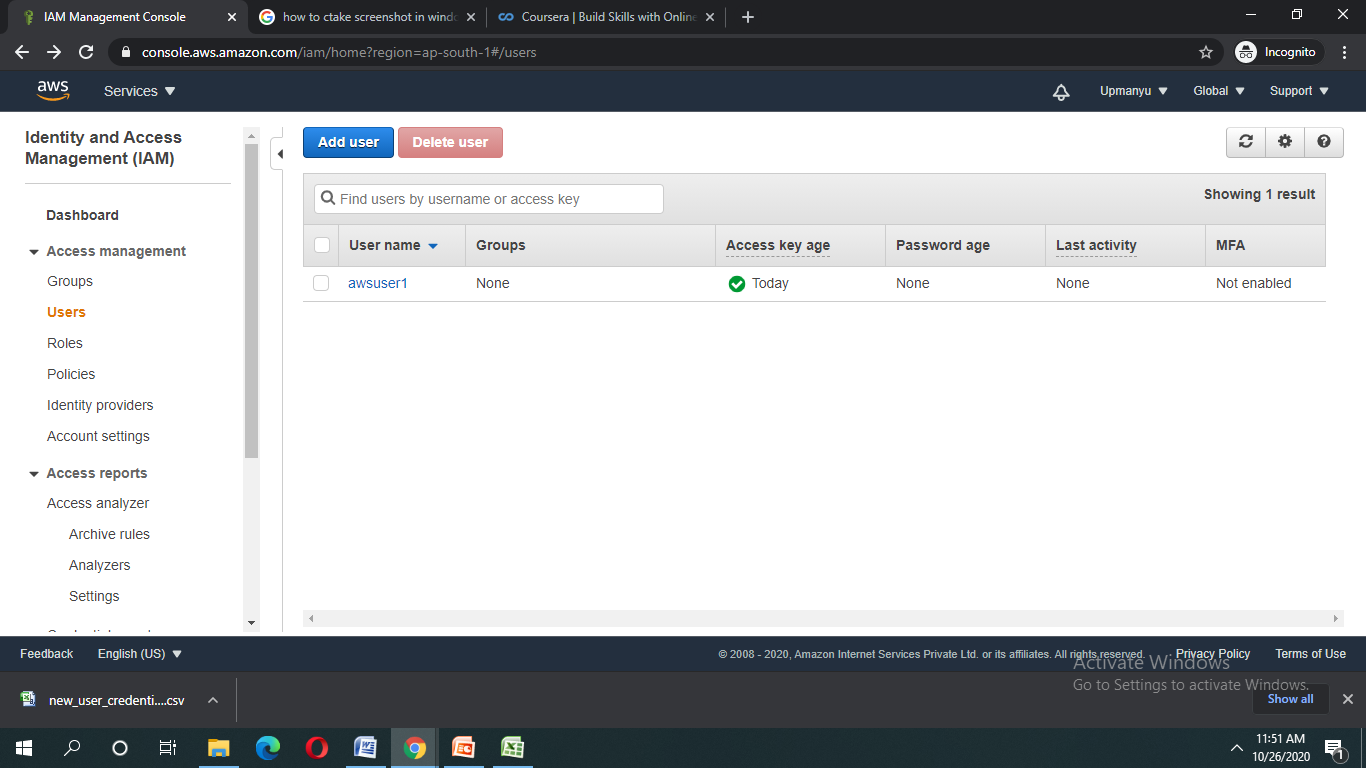
Task: Open File Explorer from taskbar
Action: point(218,748)
